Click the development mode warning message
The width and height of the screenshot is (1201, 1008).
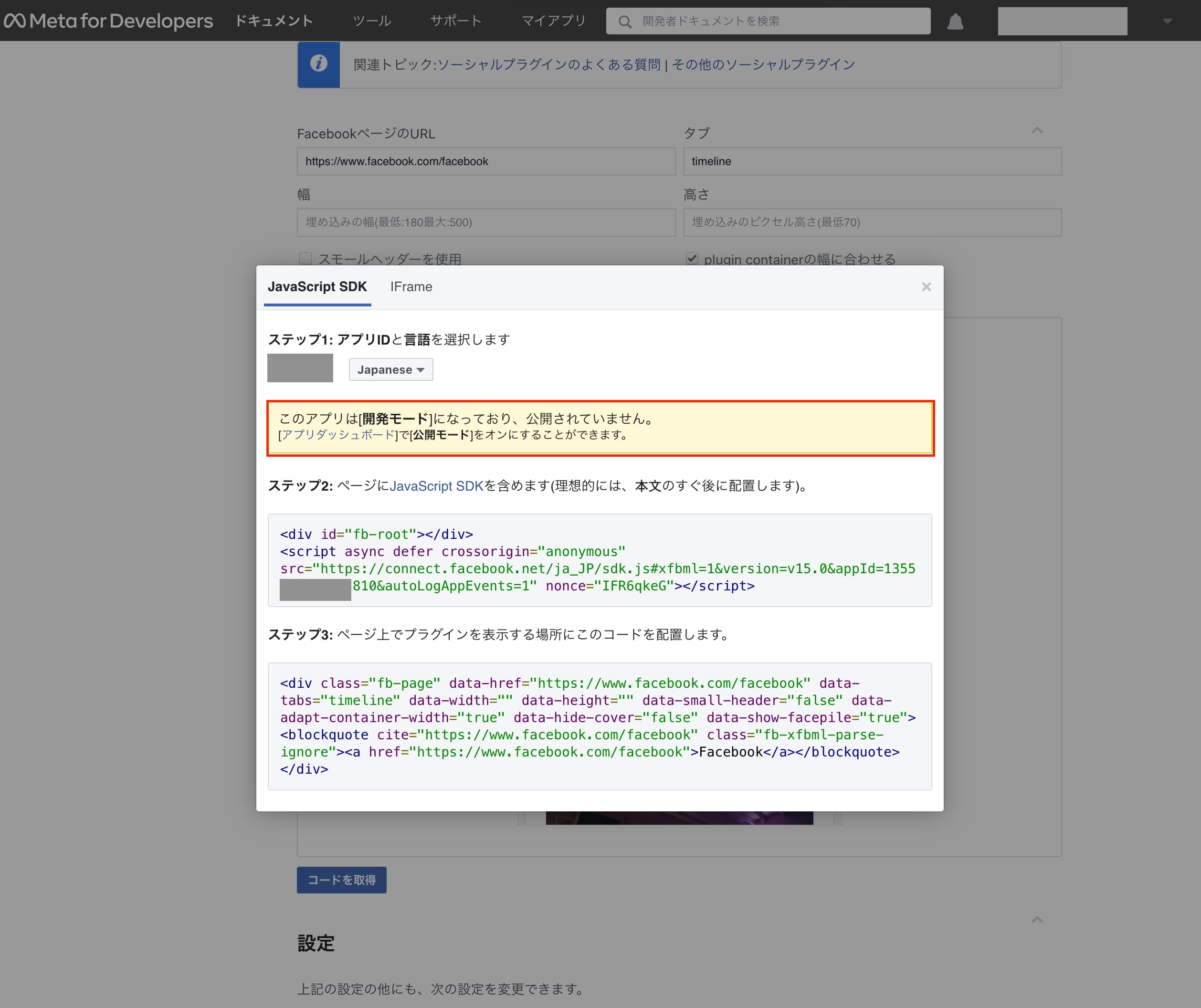600,428
